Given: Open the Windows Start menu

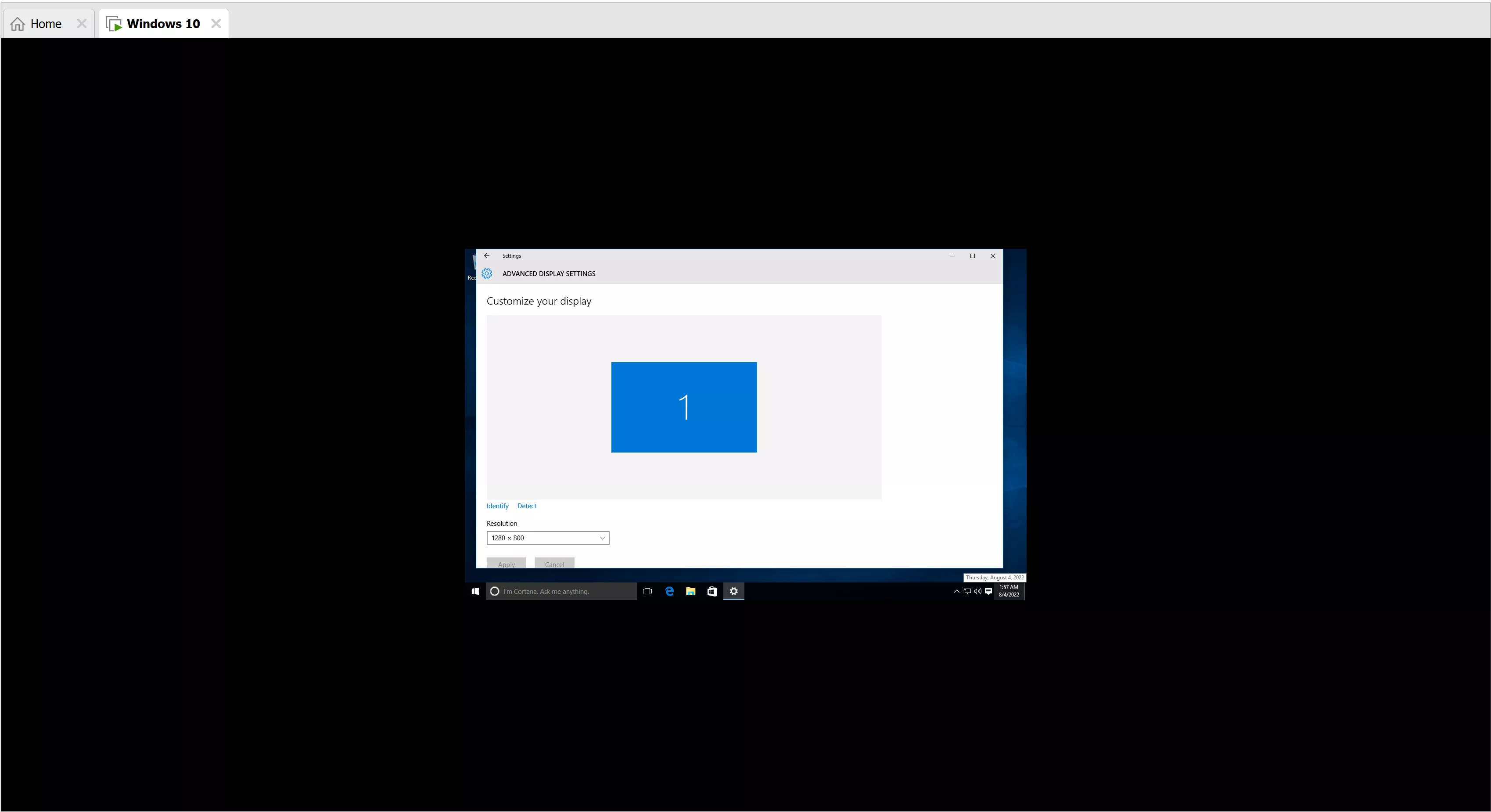Looking at the screenshot, I should click(x=475, y=592).
